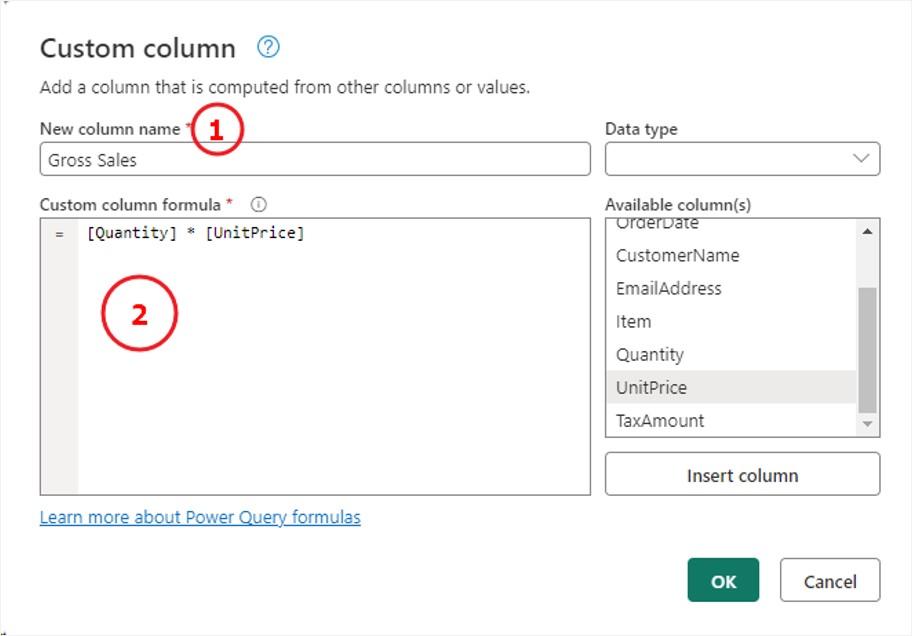Click the Insert column button
Image resolution: width=912 pixels, height=636 pixels.
click(x=742, y=474)
